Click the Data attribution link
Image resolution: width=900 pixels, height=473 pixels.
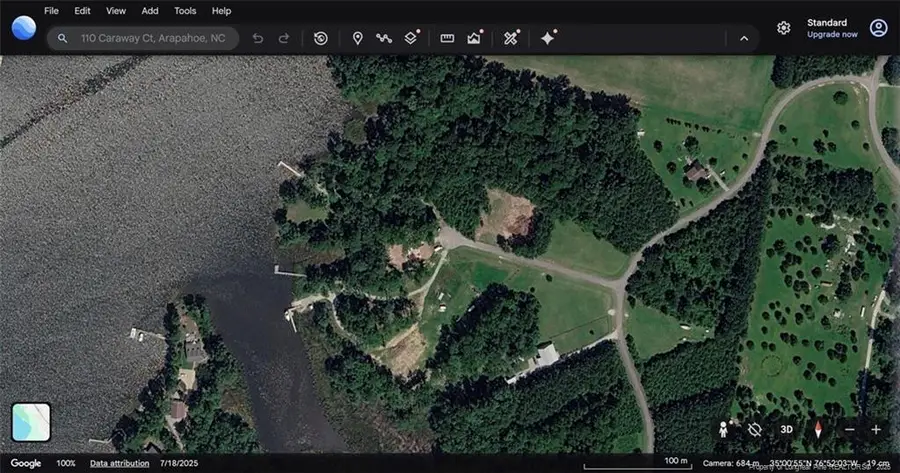tap(119, 463)
